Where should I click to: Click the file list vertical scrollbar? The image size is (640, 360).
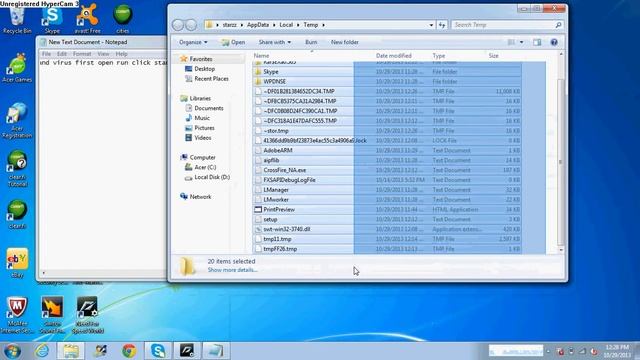[x=561, y=163]
